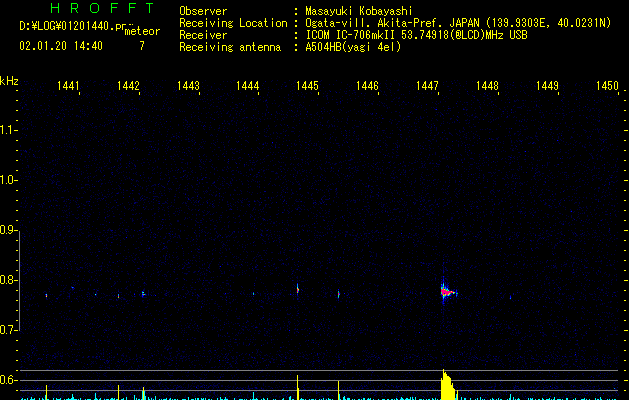Click time axis marker 1441
Viewport: 629px width, 400px height.
pos(68,86)
